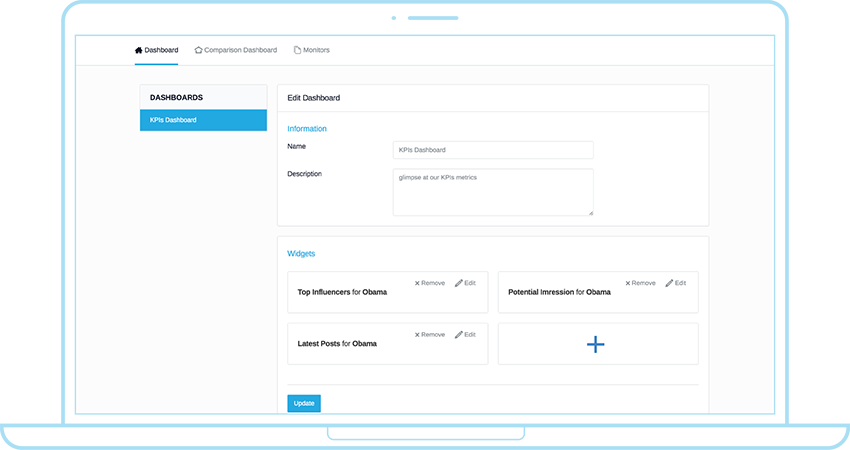Go to the Monitors tab
850x450 pixels.
[x=312, y=50]
